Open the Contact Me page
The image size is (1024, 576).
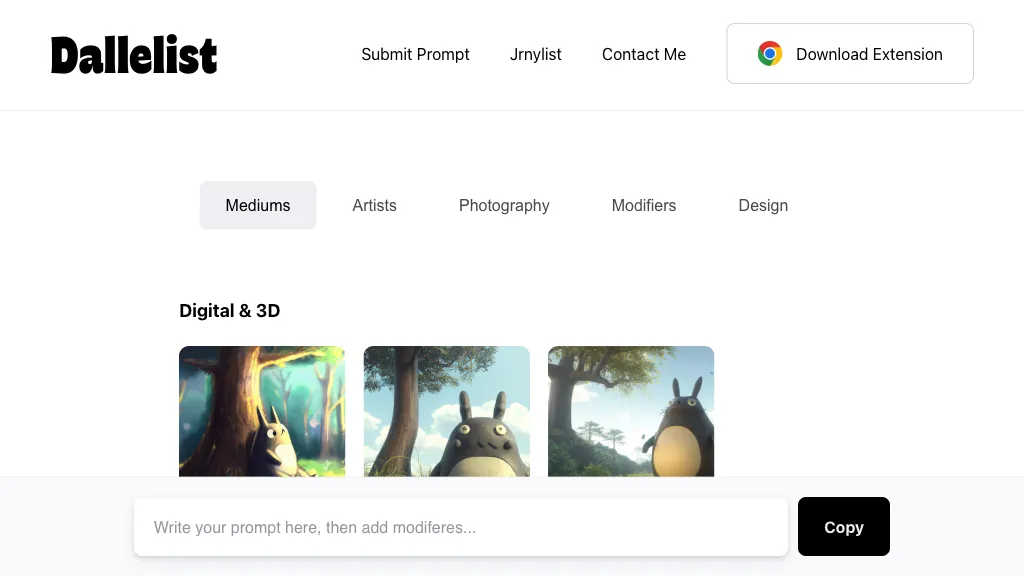point(643,54)
